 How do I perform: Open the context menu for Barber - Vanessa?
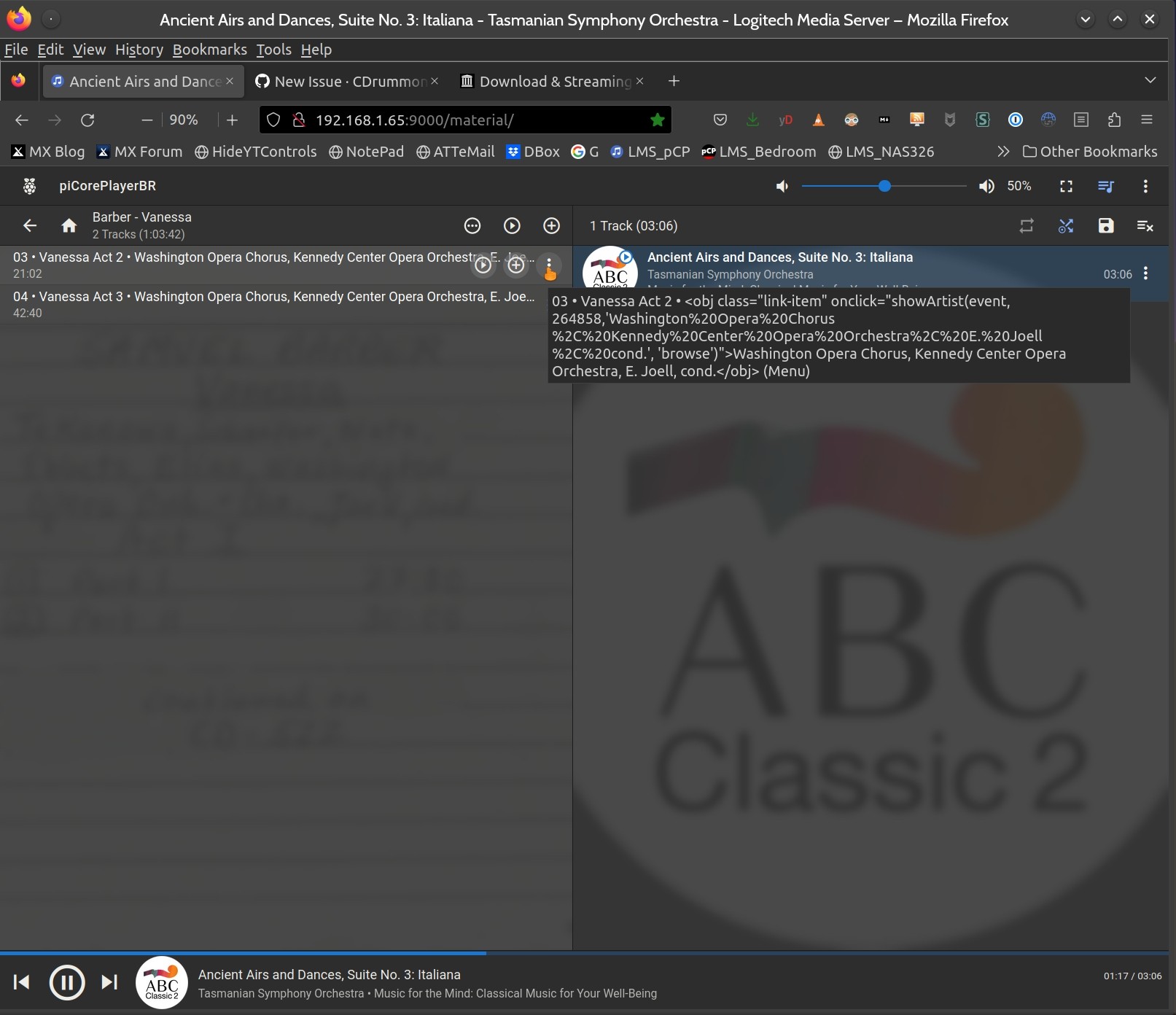point(472,226)
